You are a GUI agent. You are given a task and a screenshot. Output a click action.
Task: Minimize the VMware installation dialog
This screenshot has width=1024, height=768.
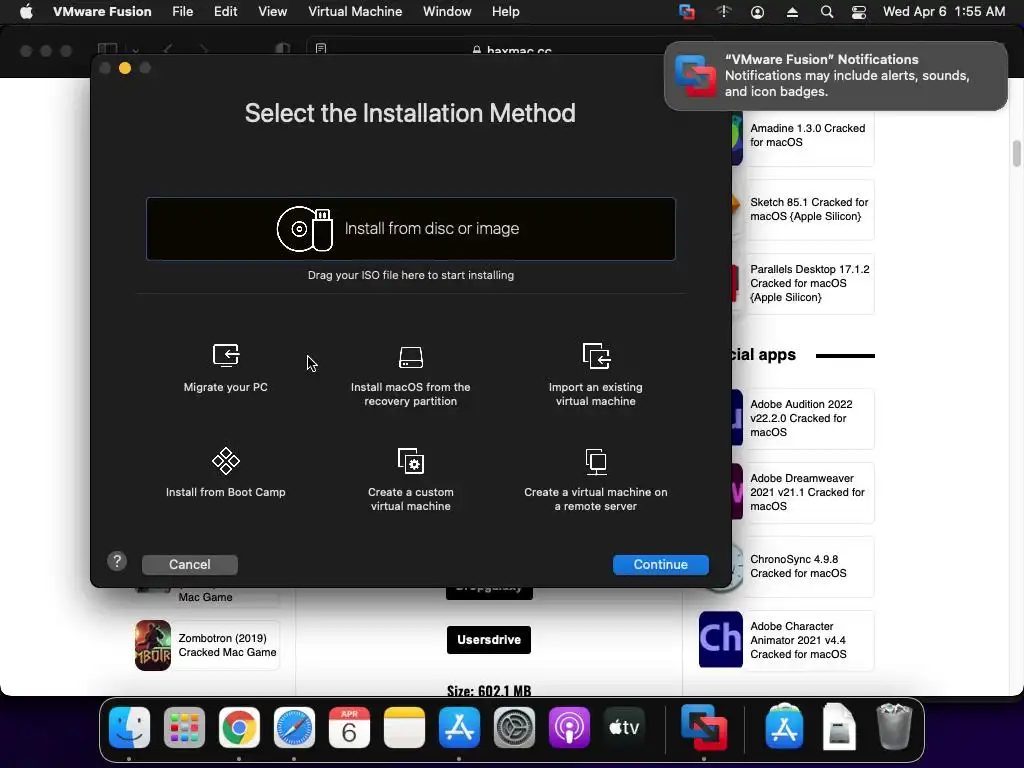125,68
